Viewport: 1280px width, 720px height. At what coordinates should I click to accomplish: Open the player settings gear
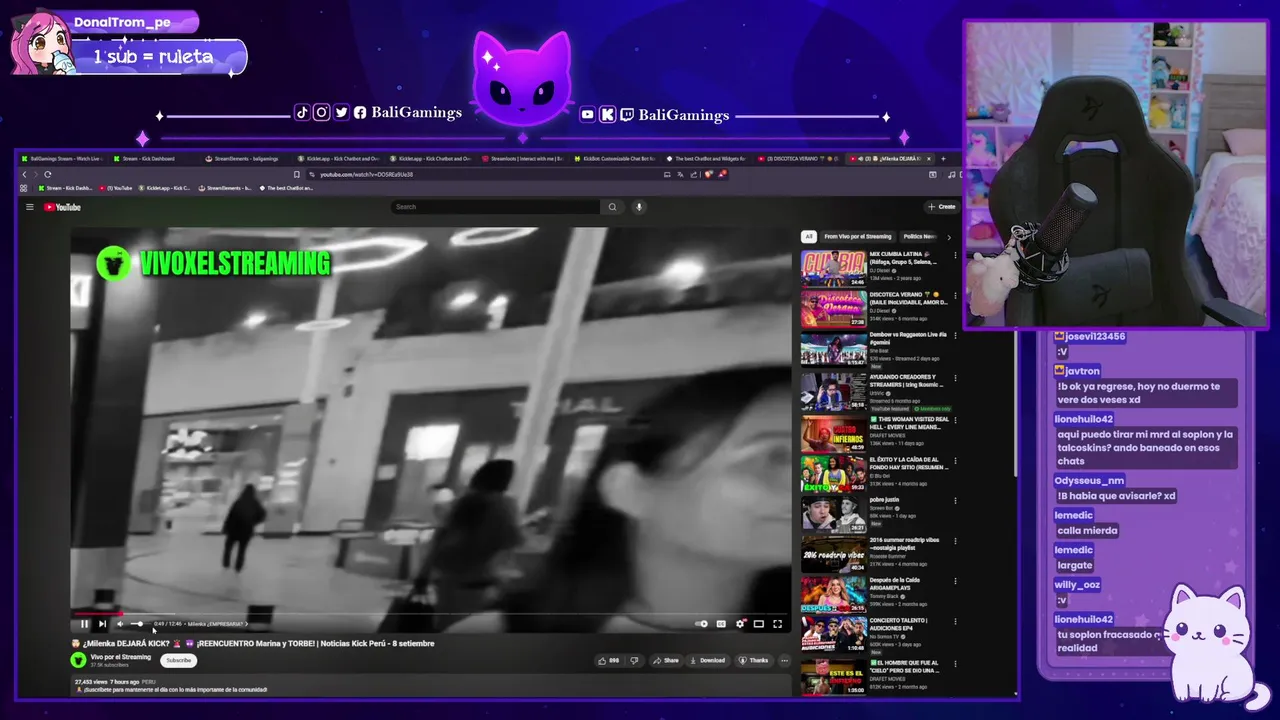click(740, 624)
